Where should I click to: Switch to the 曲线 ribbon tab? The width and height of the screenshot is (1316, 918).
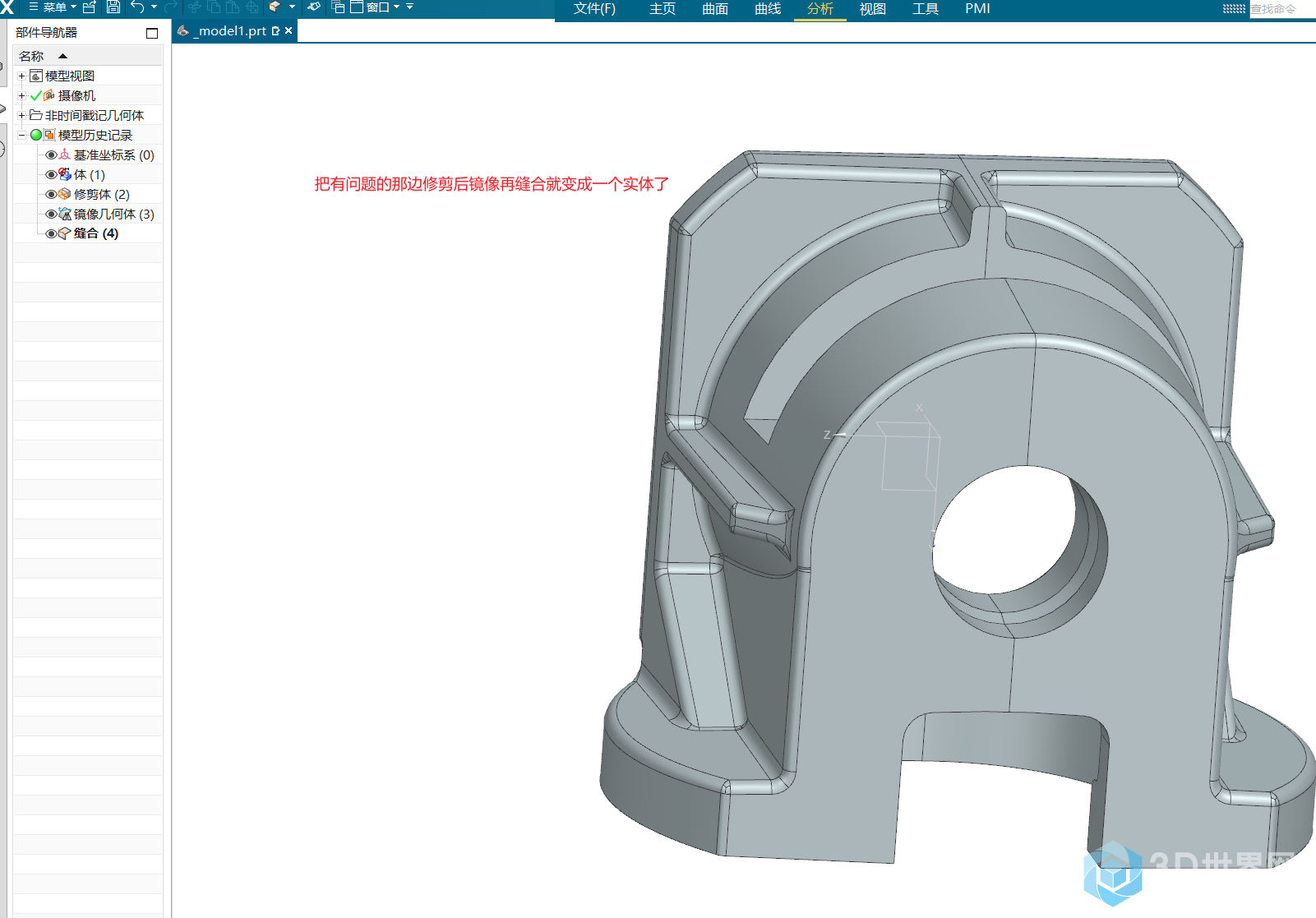click(768, 9)
